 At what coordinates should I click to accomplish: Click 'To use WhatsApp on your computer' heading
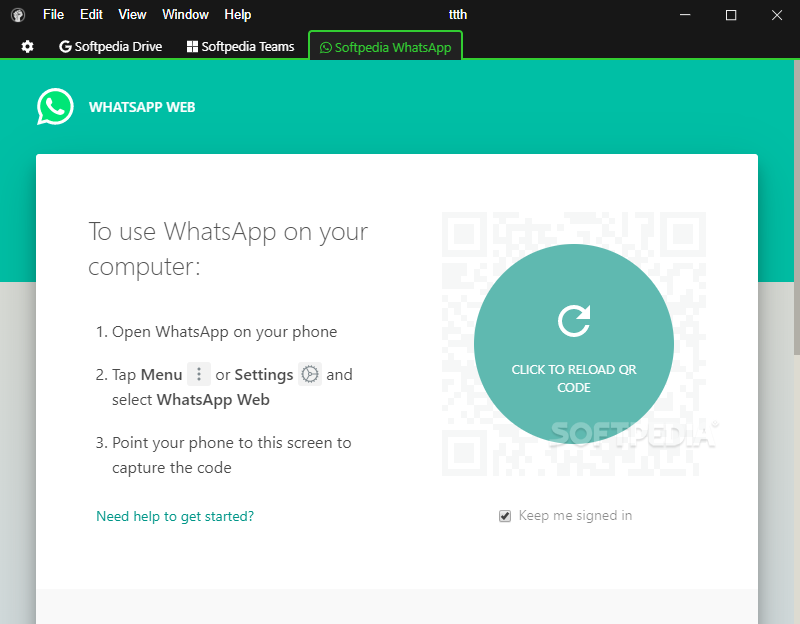(228, 248)
